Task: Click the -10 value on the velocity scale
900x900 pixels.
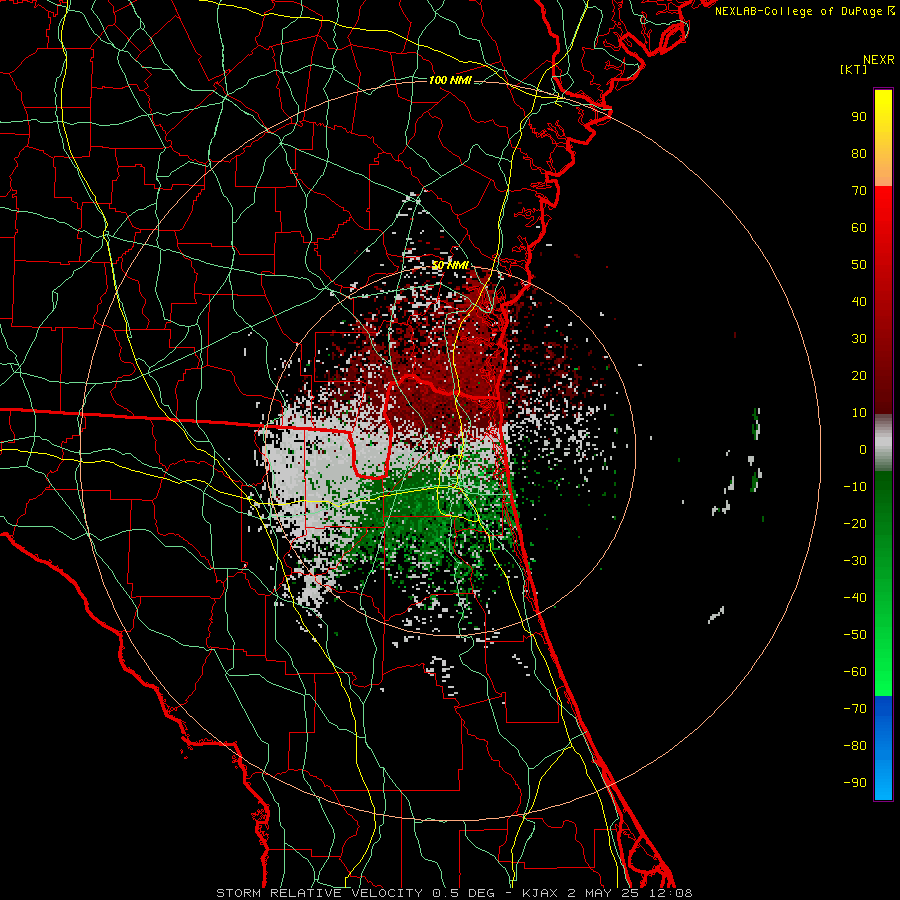Action: click(x=855, y=487)
